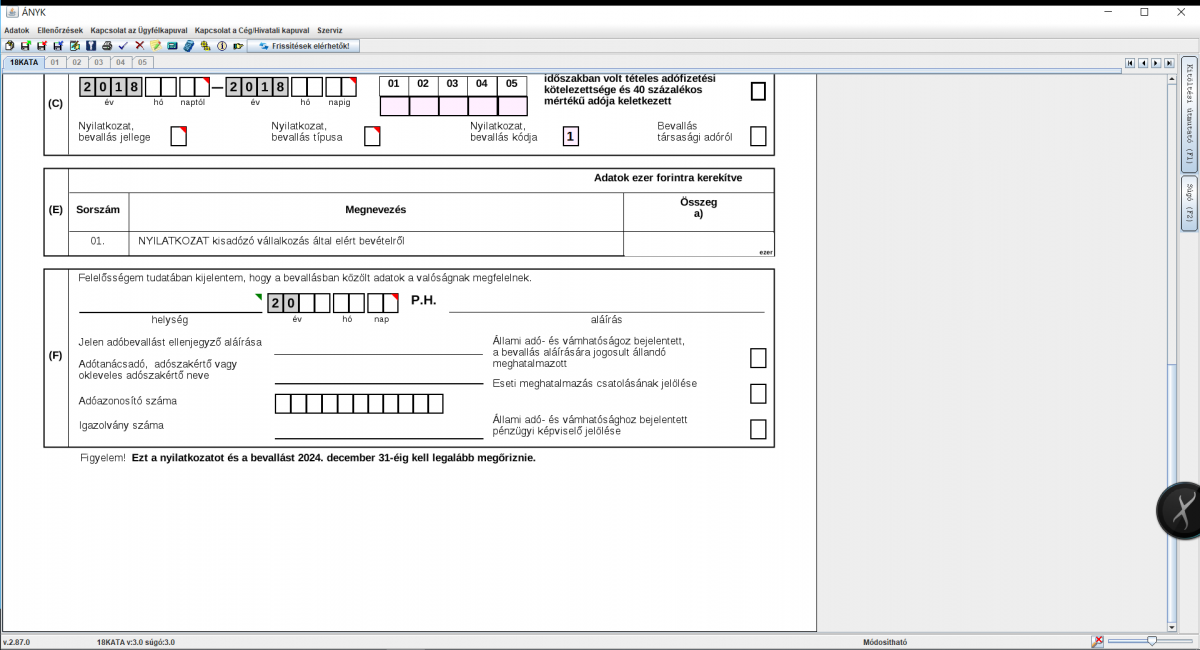Click the v.2.87.0 version text
1200x650 pixels.
pyautogui.click(x=16, y=642)
